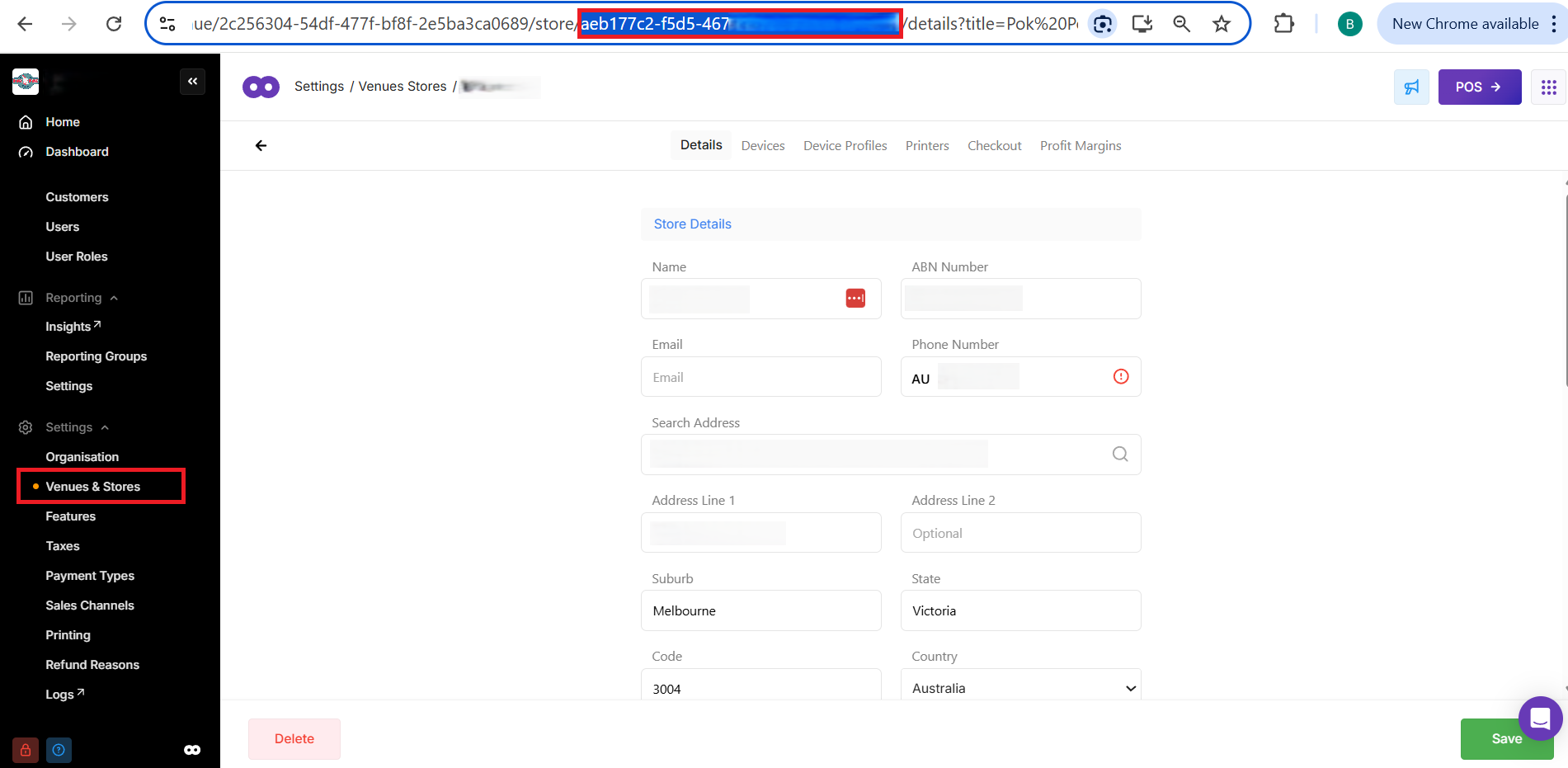Screen dimensions: 1568x768
Task: Go to Home in sidebar
Action: click(63, 122)
